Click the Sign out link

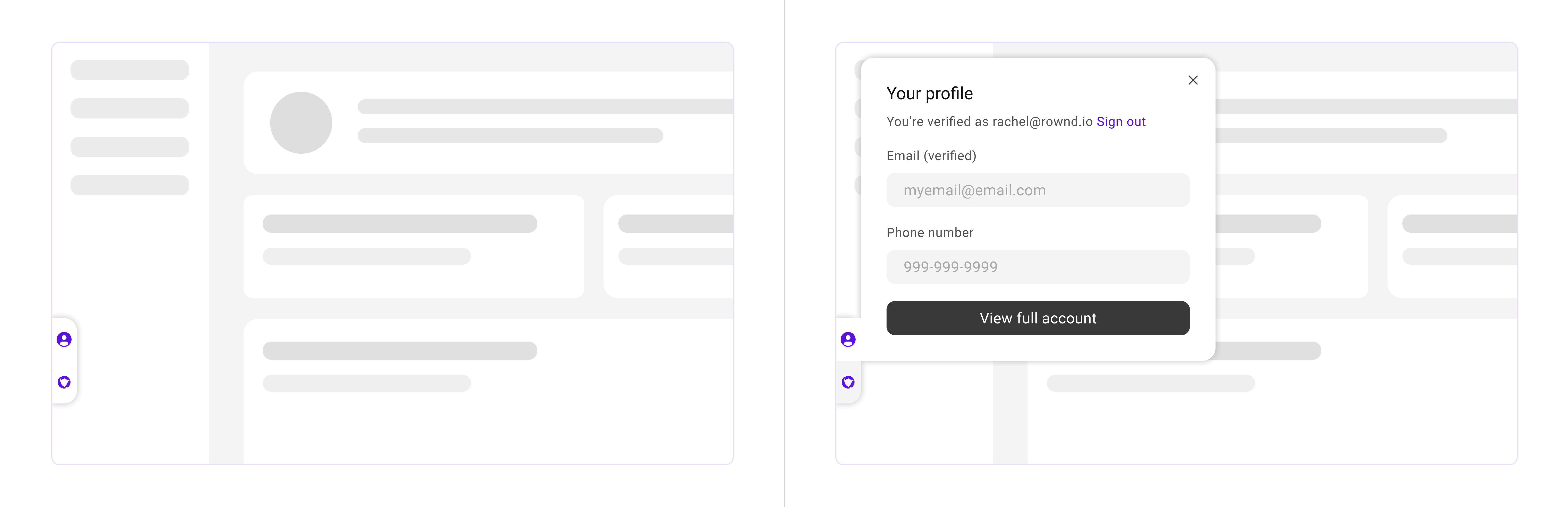[1121, 122]
